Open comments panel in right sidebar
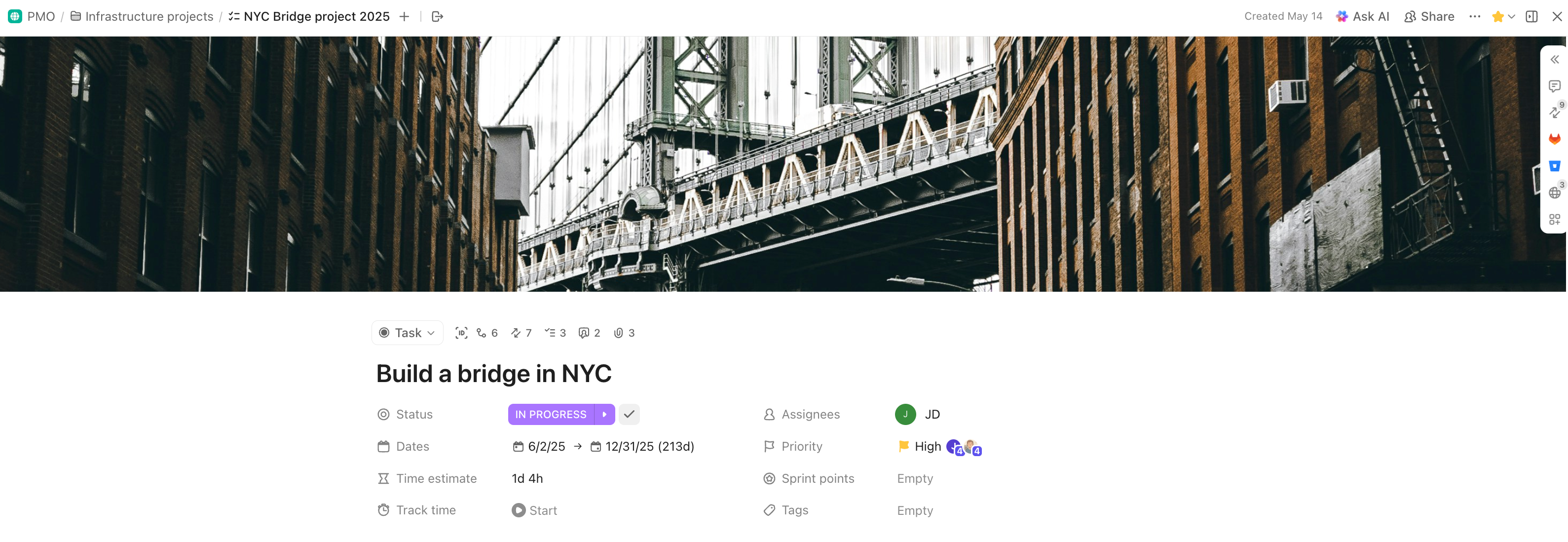1568x542 pixels. tap(1554, 86)
